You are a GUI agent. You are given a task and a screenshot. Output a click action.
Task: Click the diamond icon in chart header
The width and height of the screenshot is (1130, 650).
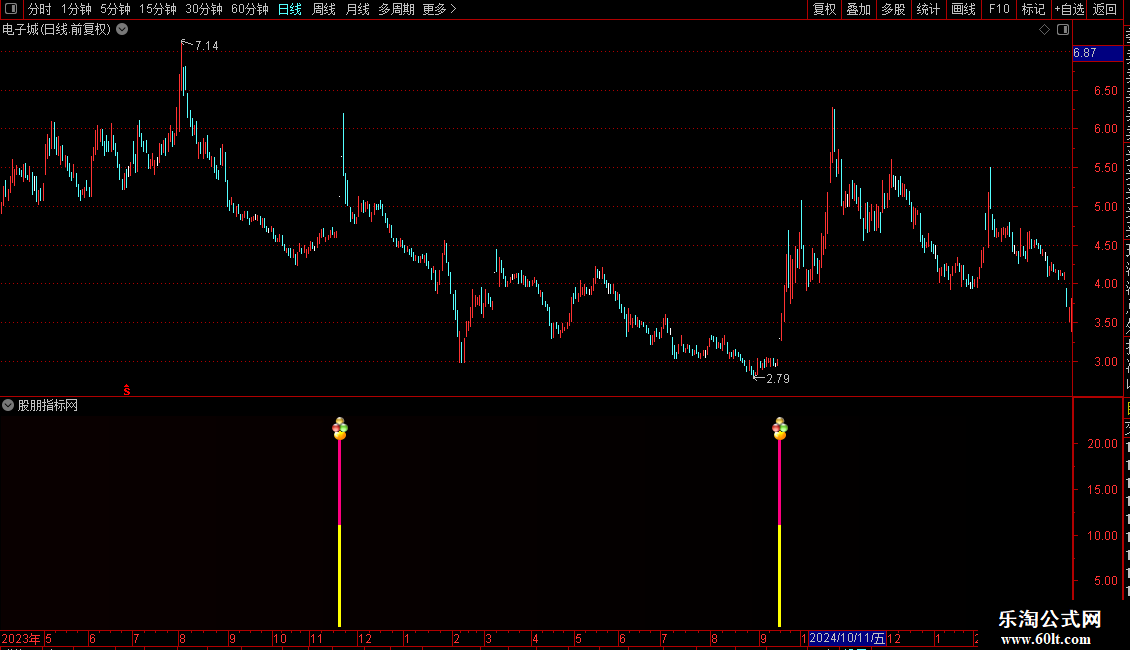[x=1044, y=30]
